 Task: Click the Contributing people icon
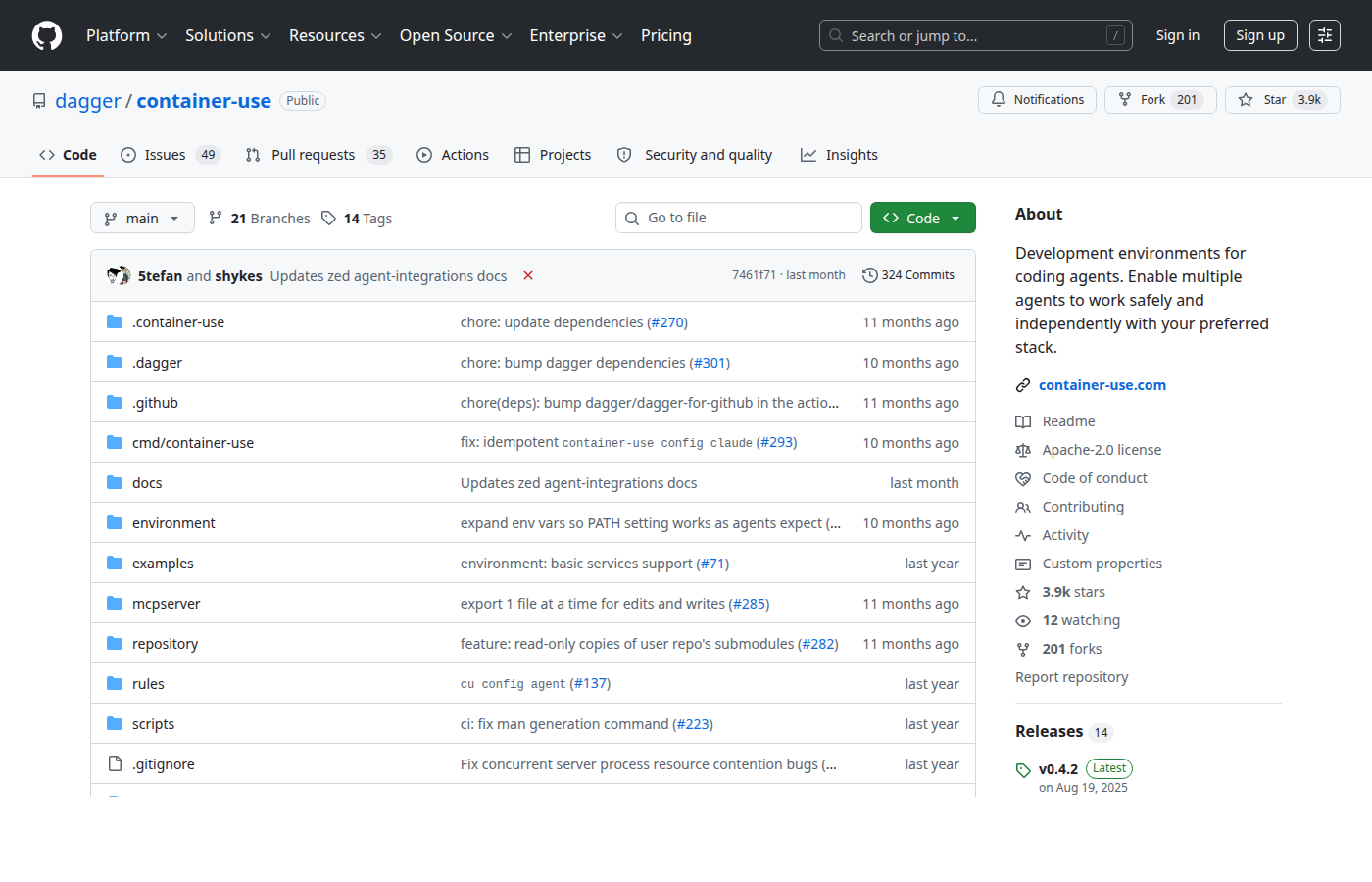point(1023,507)
